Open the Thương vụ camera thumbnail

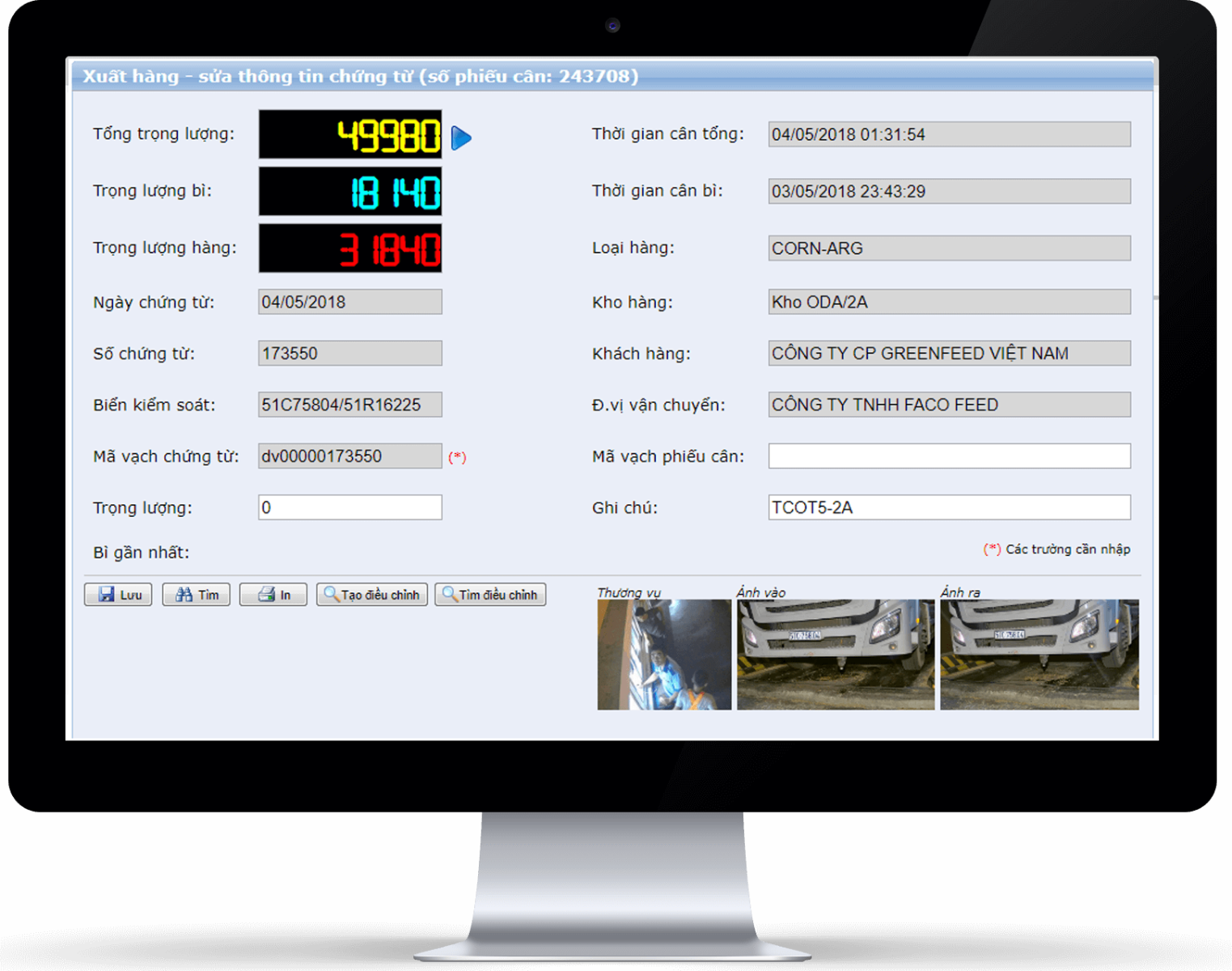664,655
